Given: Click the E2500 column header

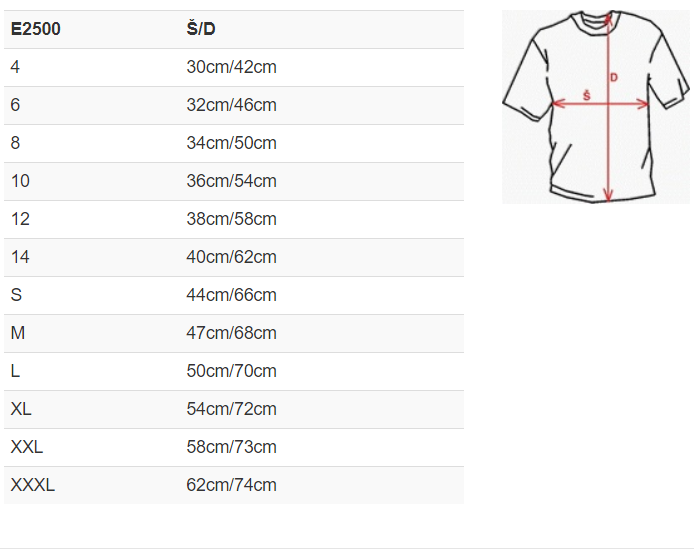Looking at the screenshot, I should (x=36, y=29).
